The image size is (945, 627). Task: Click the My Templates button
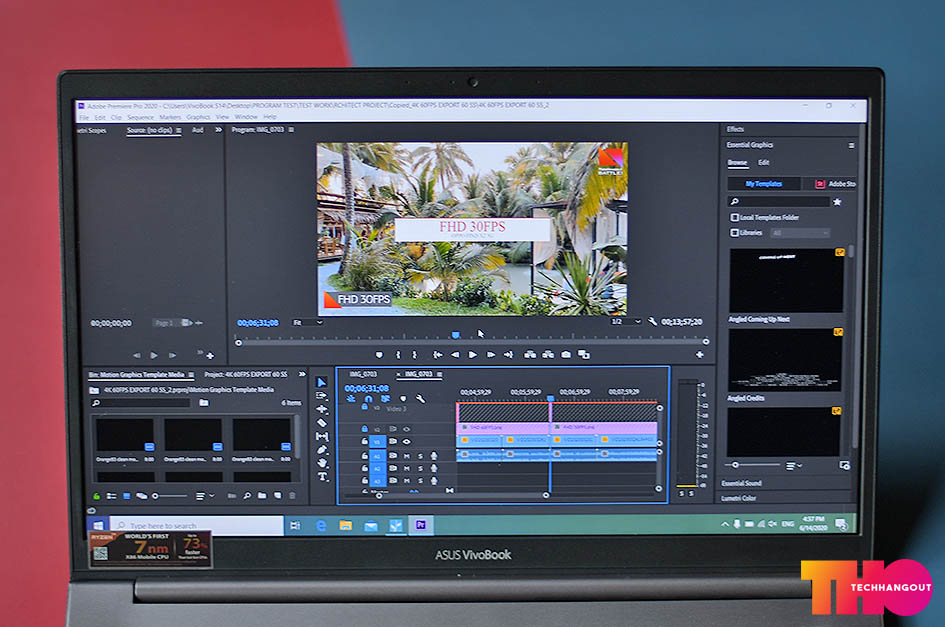click(764, 184)
